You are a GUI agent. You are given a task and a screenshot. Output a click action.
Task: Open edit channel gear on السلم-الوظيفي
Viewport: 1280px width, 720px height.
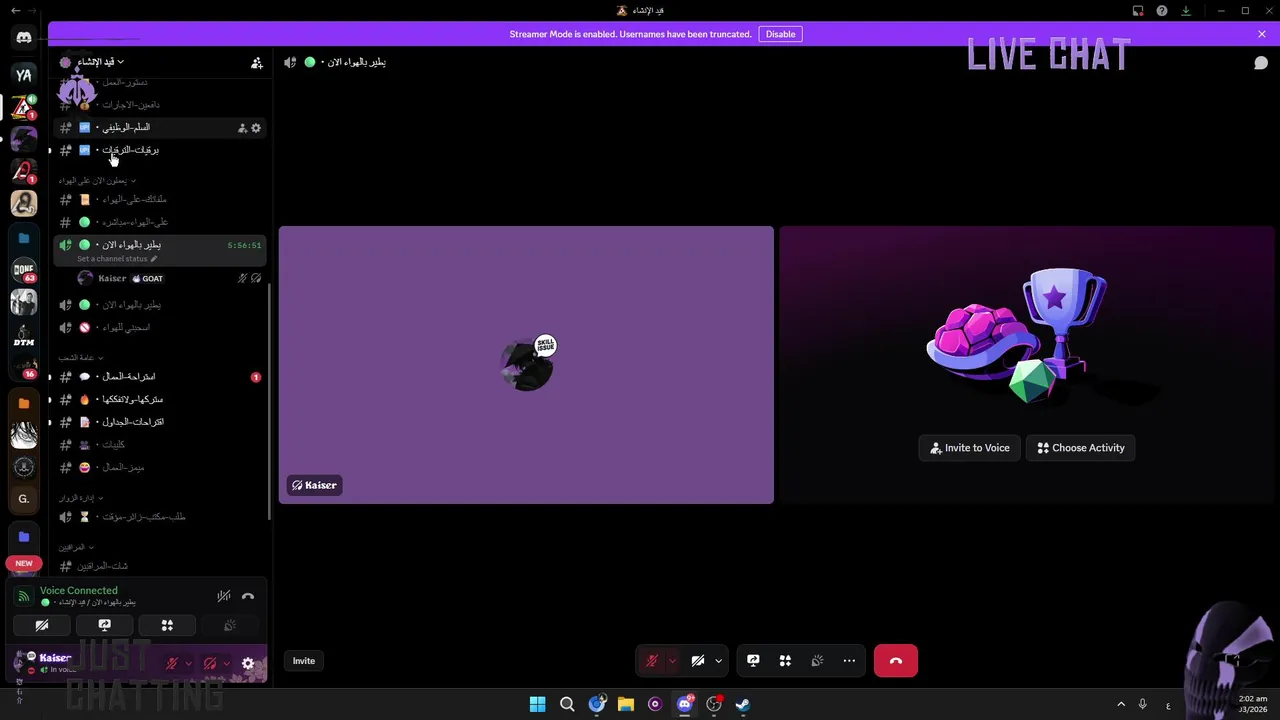pos(256,128)
